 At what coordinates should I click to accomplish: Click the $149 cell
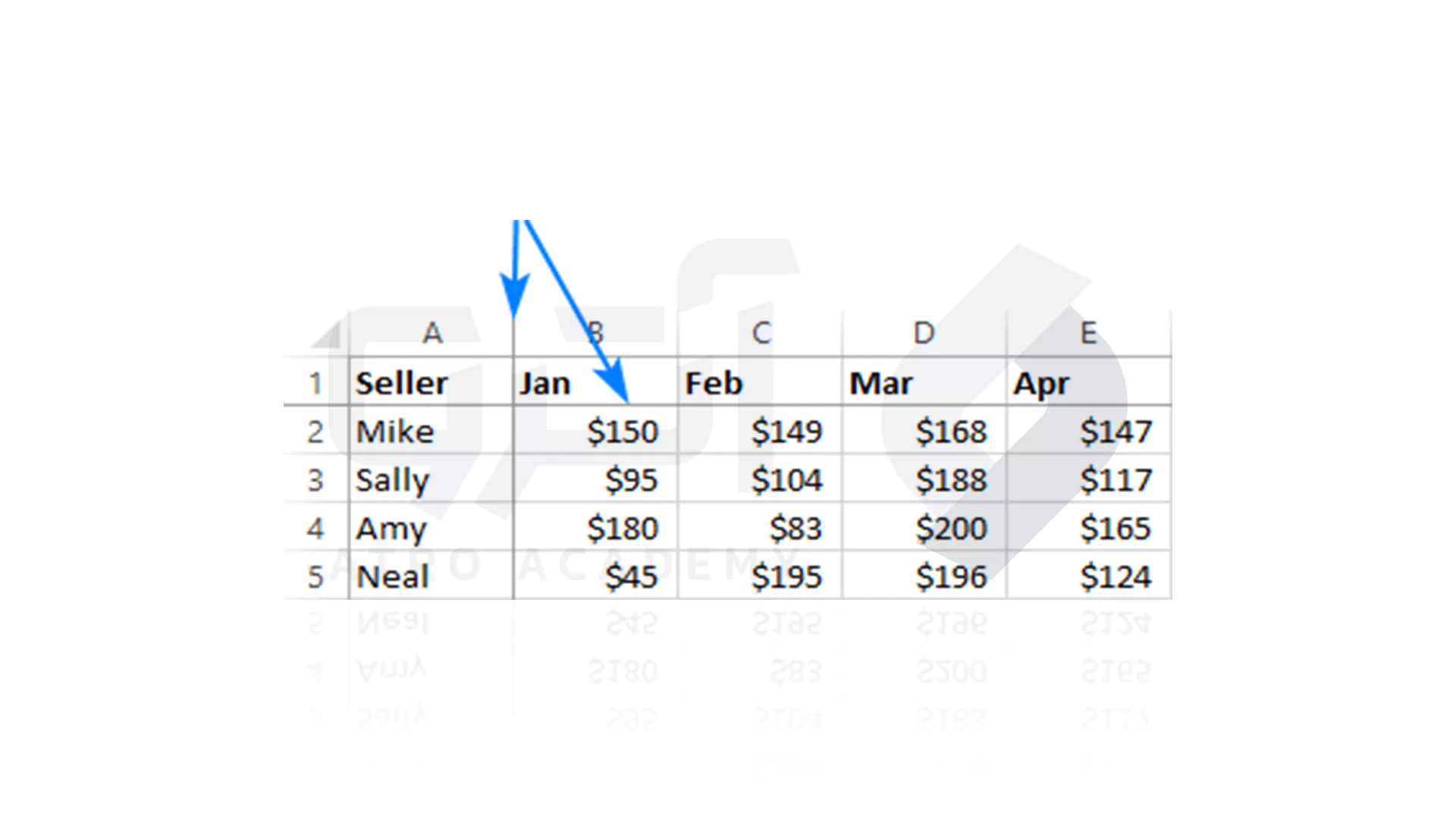(760, 431)
